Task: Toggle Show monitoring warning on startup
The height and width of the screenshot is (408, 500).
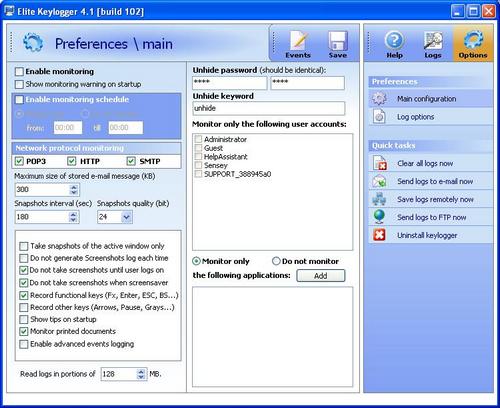Action: (x=19, y=84)
